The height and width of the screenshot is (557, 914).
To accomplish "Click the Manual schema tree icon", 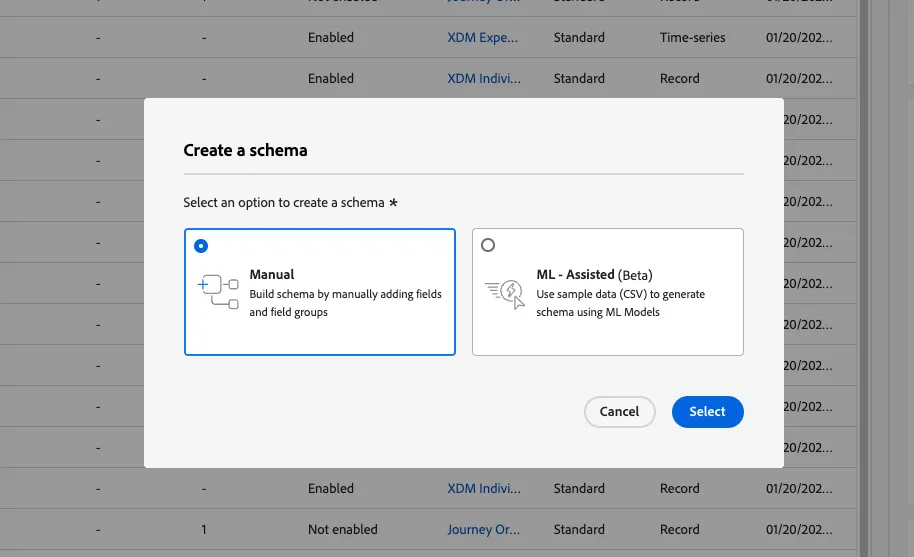I will 218,292.
